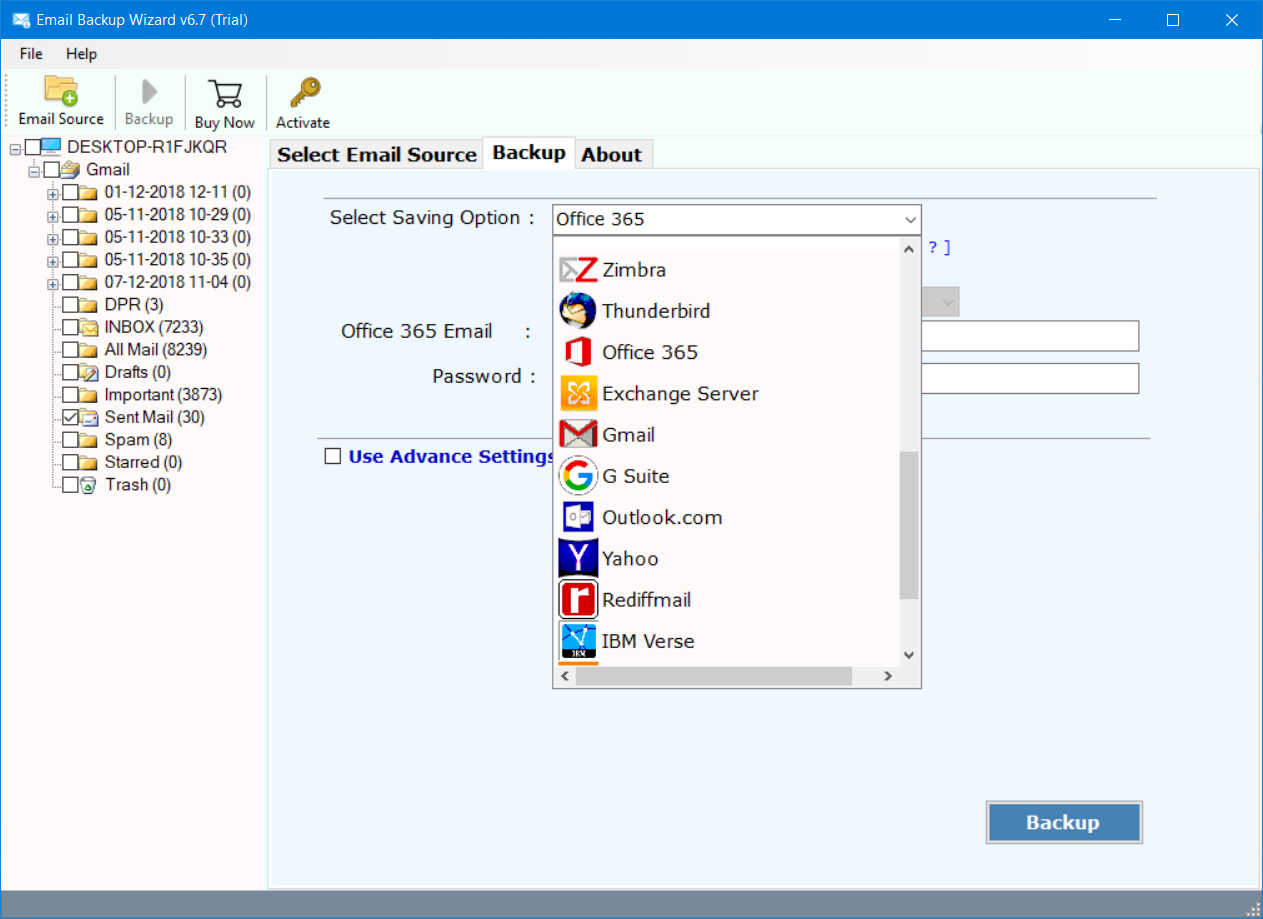Select the Rediffmail icon
1263x919 pixels.
578,599
